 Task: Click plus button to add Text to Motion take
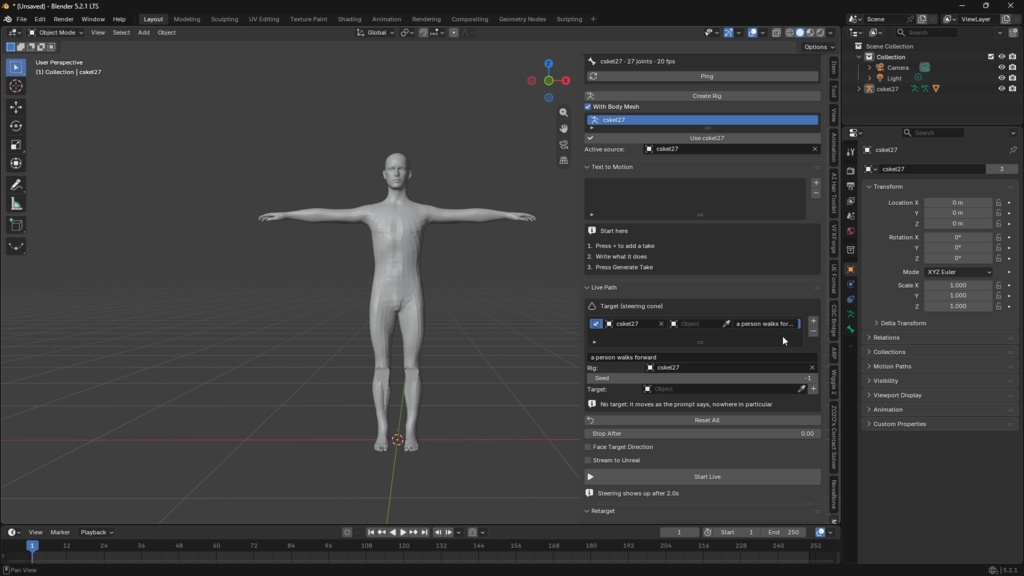click(816, 183)
